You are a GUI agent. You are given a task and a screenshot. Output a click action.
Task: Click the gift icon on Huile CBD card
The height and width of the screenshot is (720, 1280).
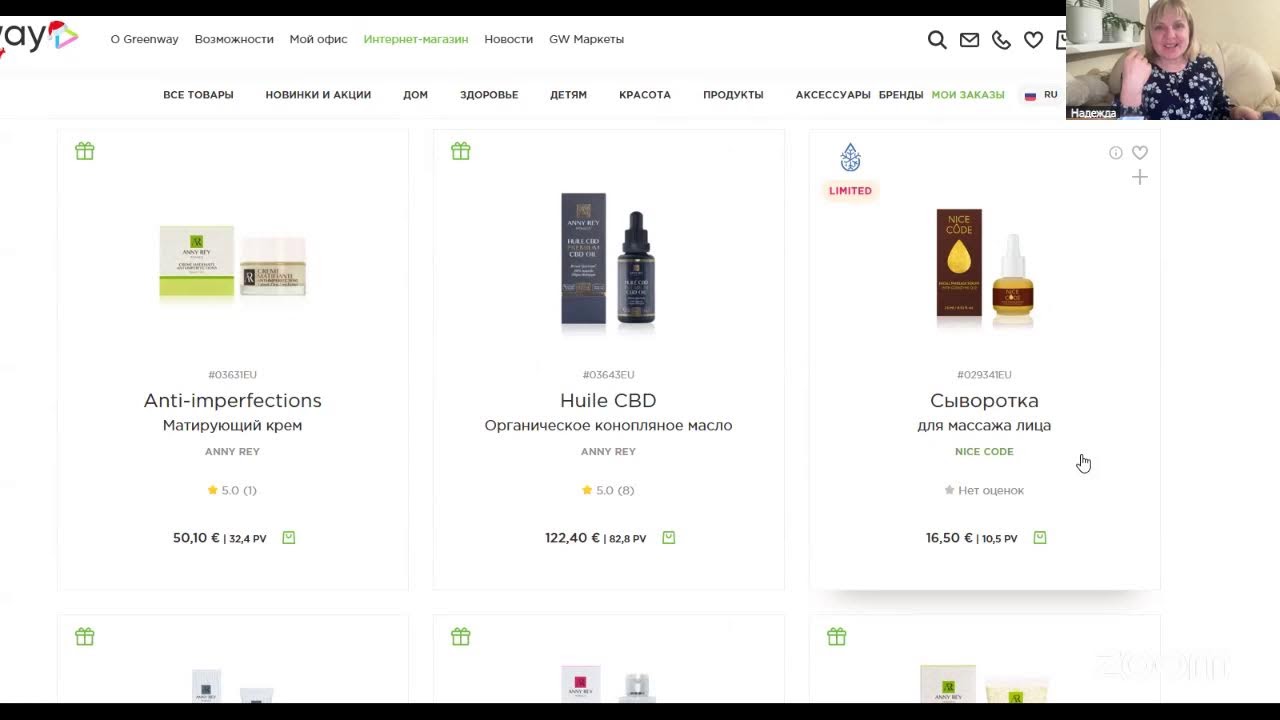pos(461,151)
